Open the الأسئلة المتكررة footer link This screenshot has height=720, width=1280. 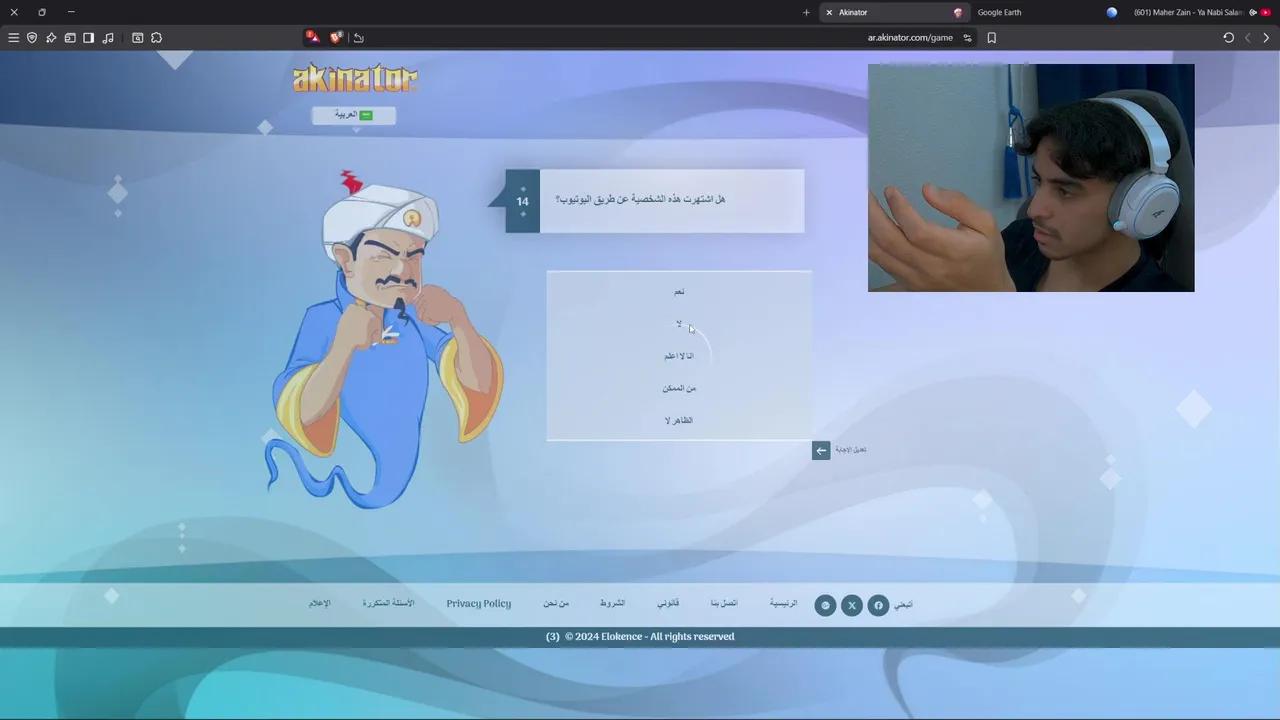(388, 603)
